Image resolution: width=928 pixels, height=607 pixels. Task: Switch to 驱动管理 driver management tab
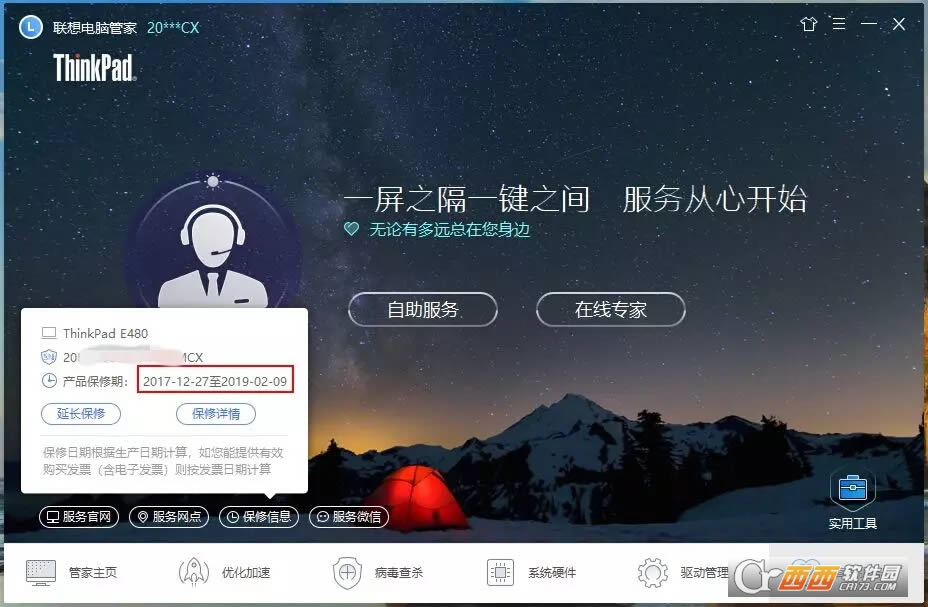pyautogui.click(x=683, y=572)
